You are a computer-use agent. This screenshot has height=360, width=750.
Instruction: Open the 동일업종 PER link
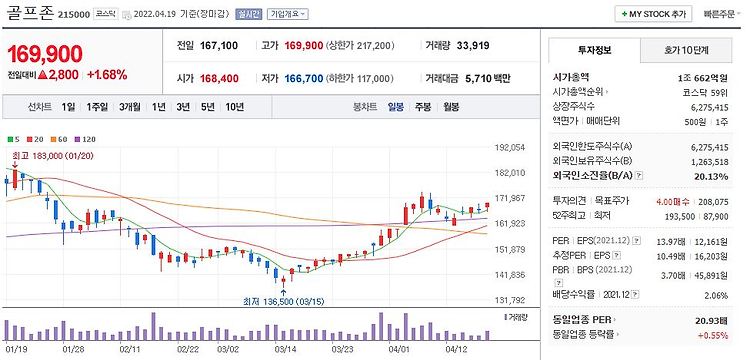coord(585,320)
